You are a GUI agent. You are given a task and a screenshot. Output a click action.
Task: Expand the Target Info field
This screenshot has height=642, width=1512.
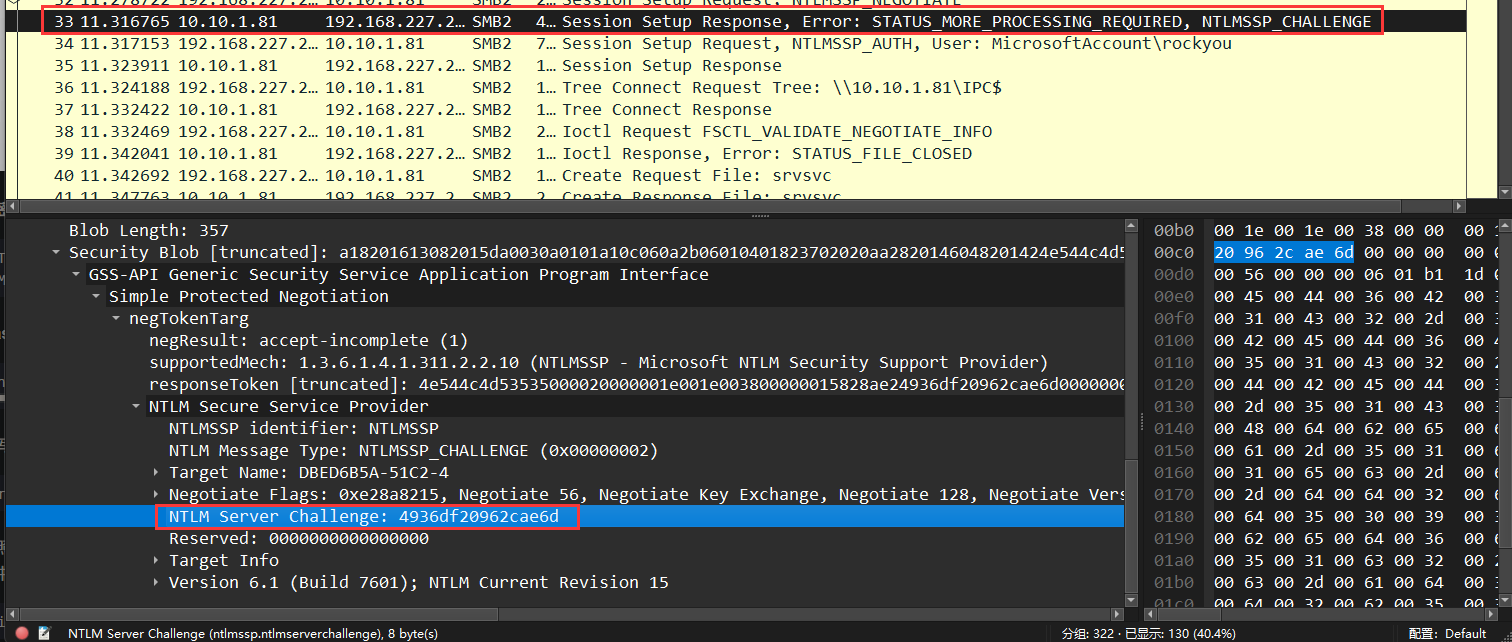point(156,561)
